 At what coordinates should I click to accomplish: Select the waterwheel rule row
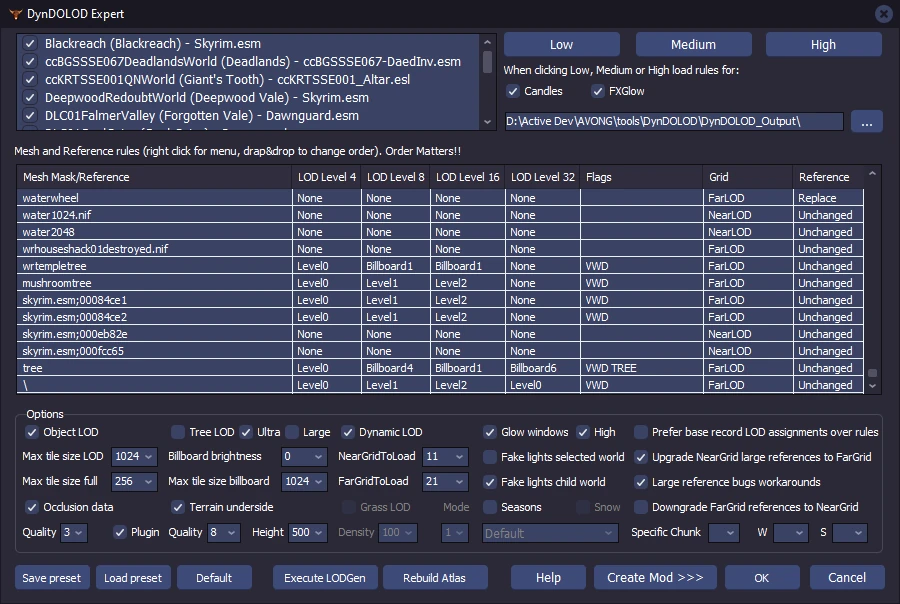(440, 198)
